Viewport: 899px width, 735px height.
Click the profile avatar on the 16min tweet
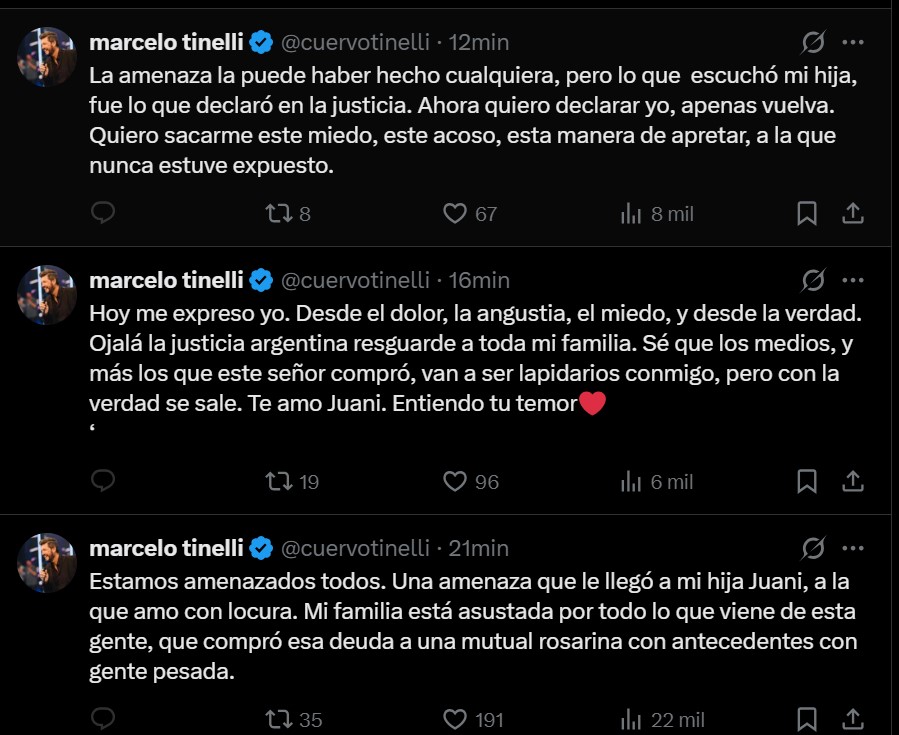click(47, 295)
